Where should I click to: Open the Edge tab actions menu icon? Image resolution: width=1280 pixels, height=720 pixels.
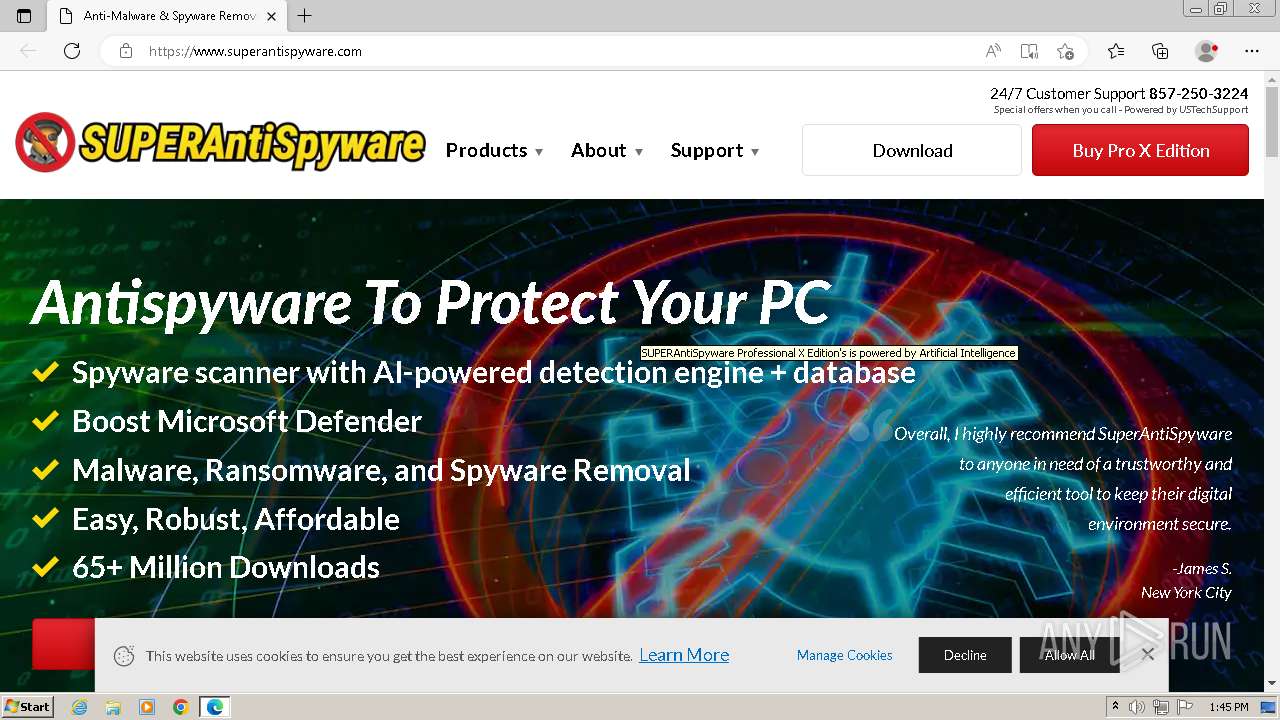point(24,16)
